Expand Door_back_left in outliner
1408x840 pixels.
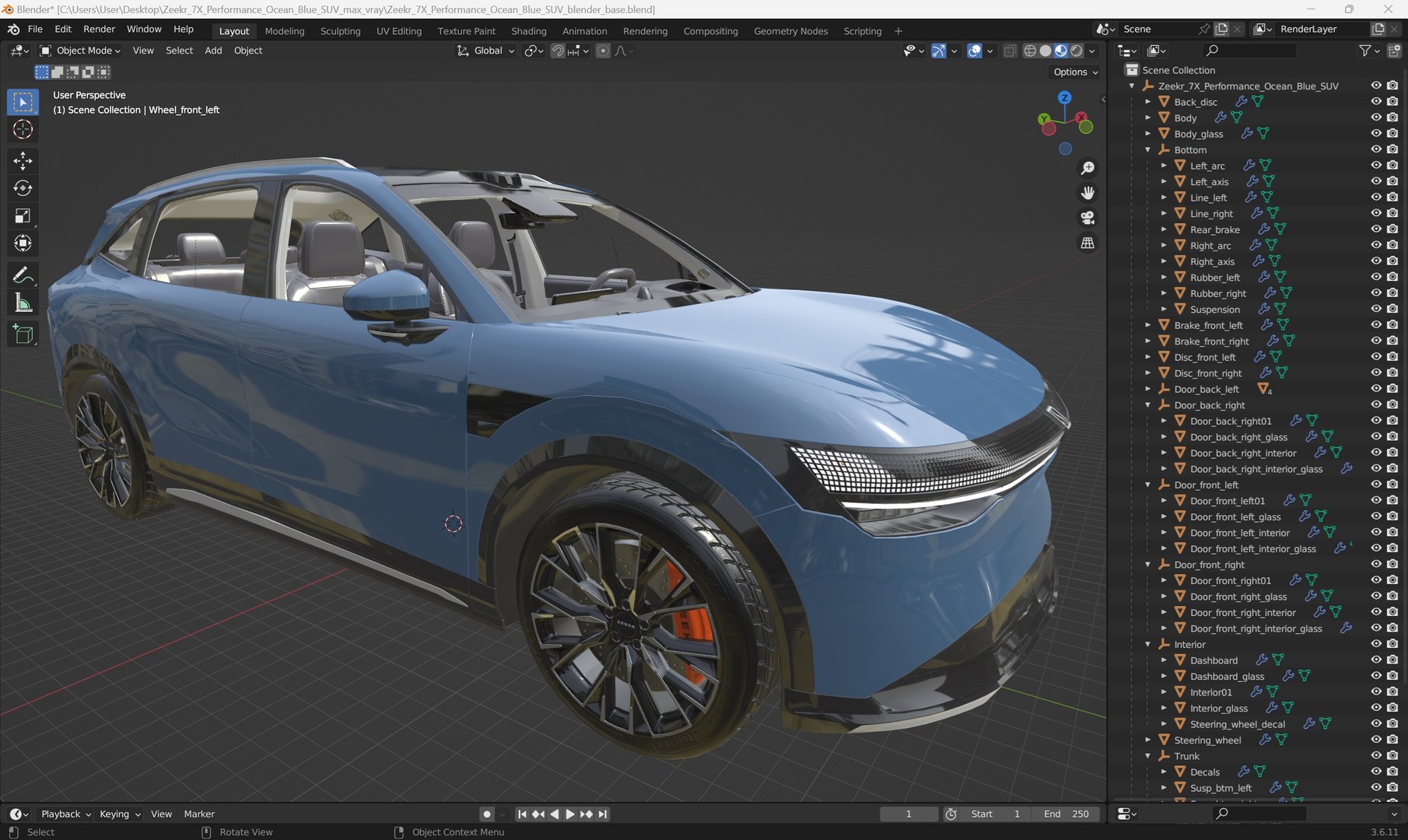(x=1148, y=389)
